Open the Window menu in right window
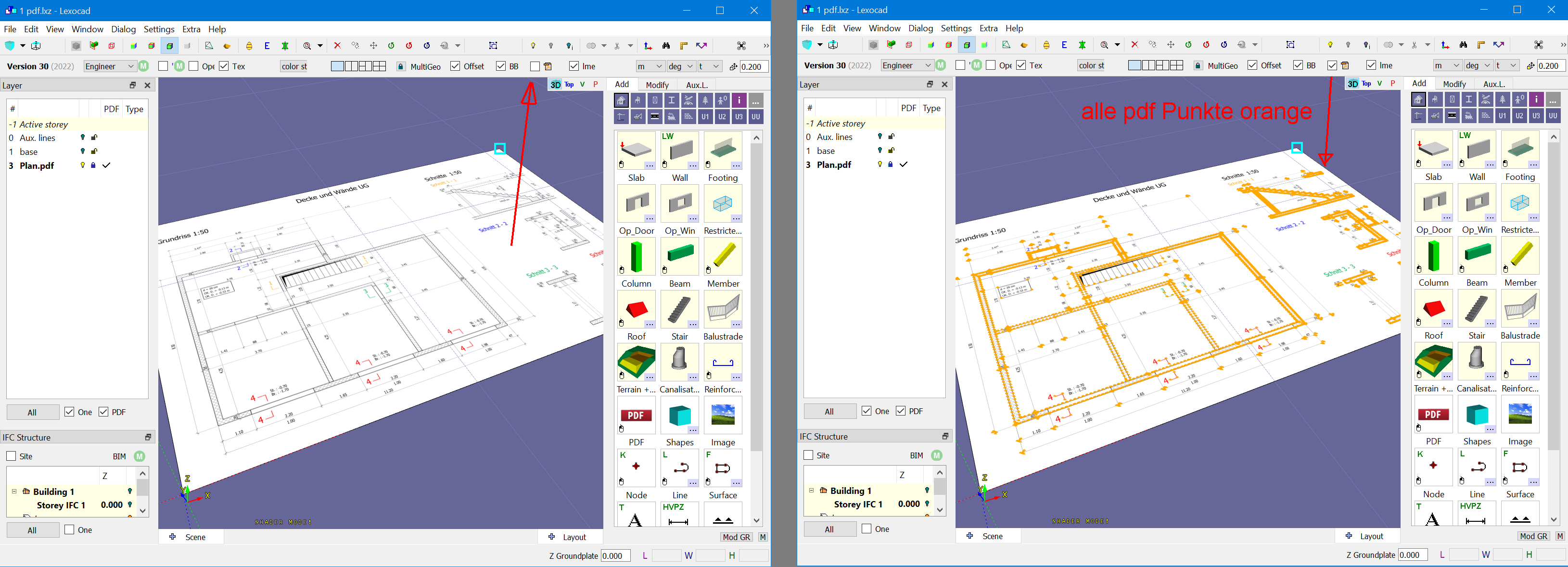Image resolution: width=1568 pixels, height=567 pixels. tap(884, 28)
